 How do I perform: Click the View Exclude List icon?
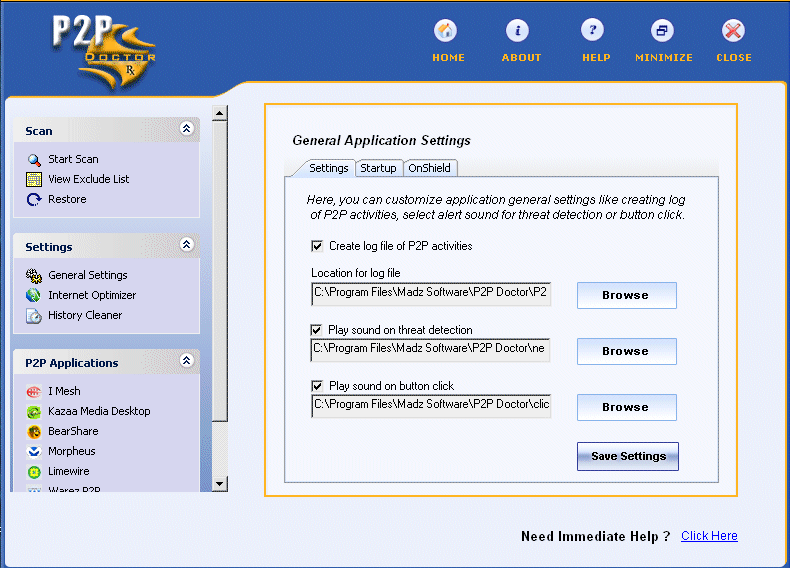click(34, 179)
